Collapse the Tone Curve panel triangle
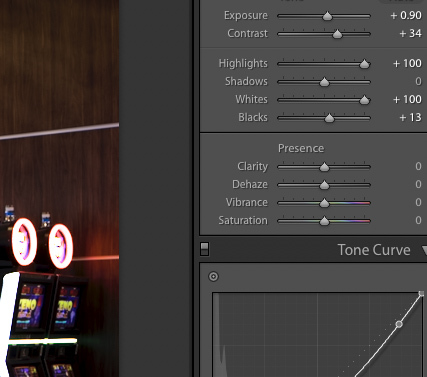The image size is (427, 377). [x=424, y=250]
